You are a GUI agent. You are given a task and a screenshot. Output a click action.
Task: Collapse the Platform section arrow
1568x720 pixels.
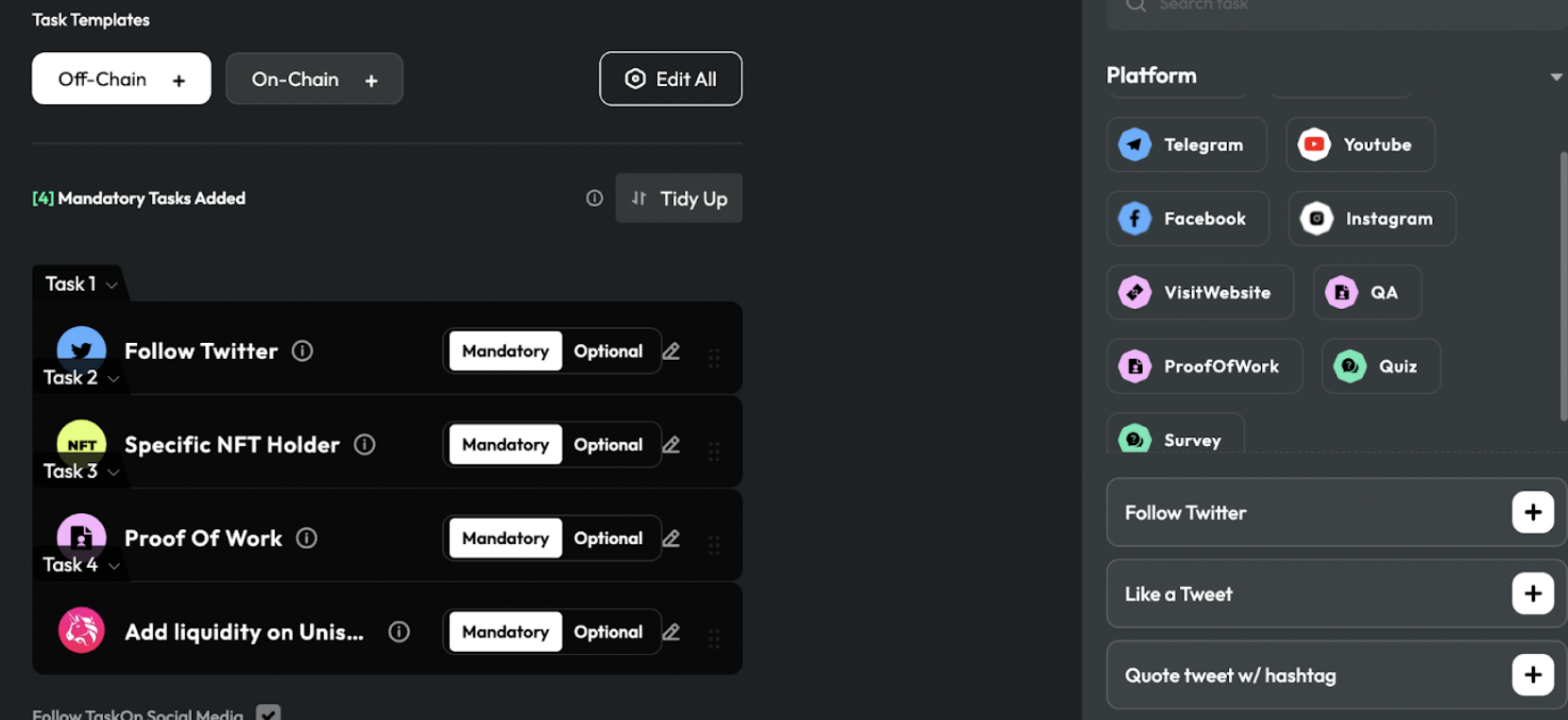click(x=1555, y=77)
